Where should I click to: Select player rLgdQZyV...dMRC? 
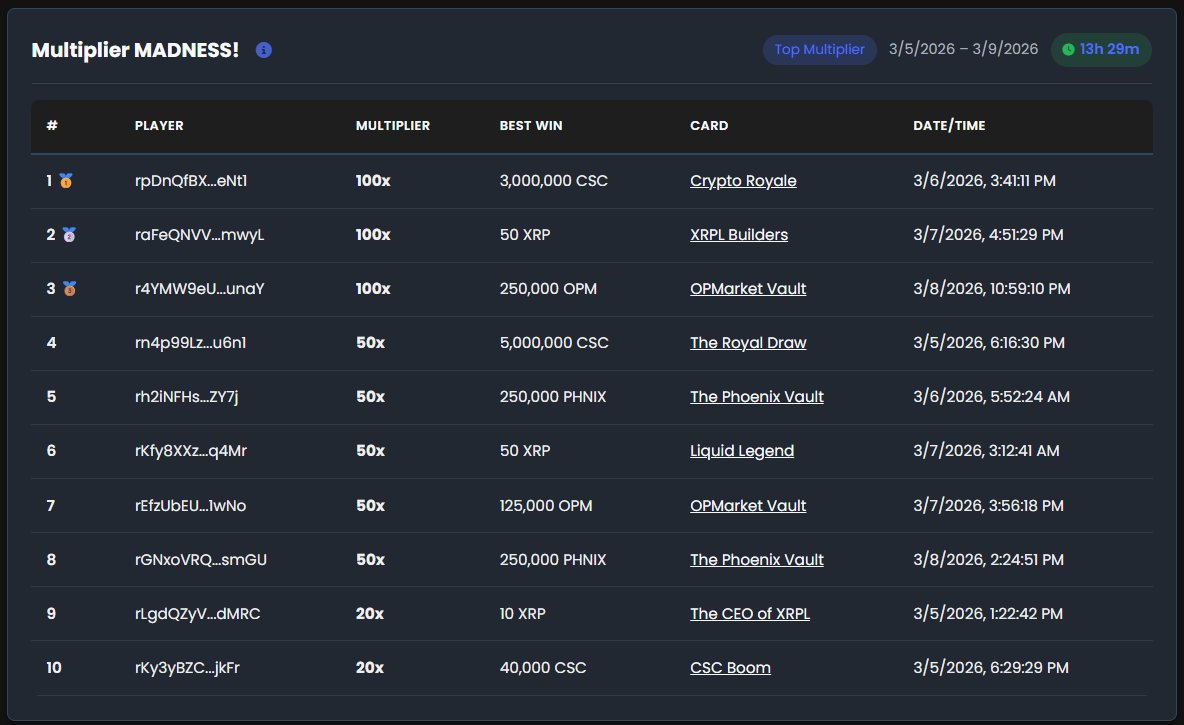pyautogui.click(x=197, y=613)
